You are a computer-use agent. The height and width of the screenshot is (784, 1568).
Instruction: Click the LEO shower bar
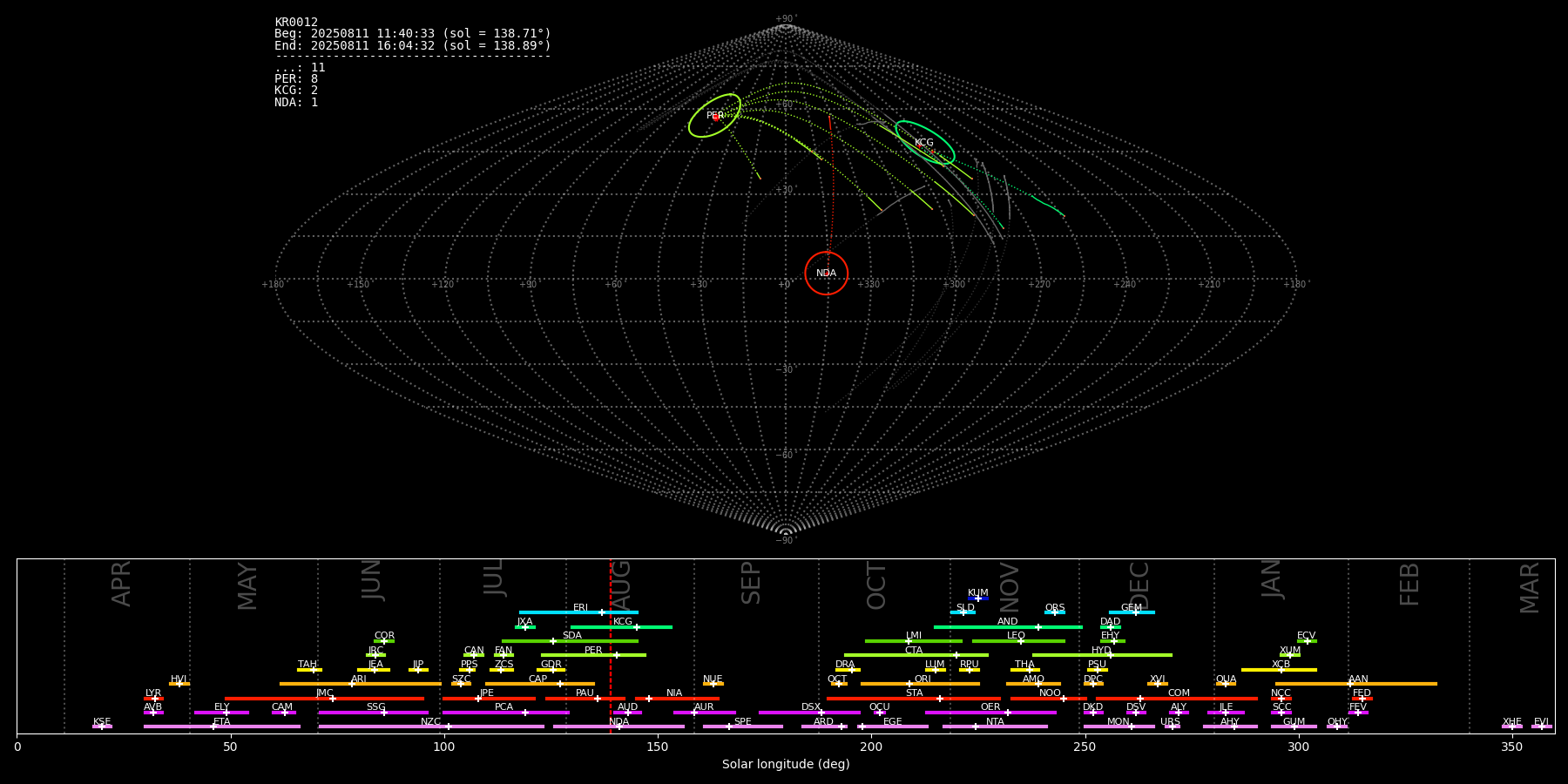coord(1018,641)
